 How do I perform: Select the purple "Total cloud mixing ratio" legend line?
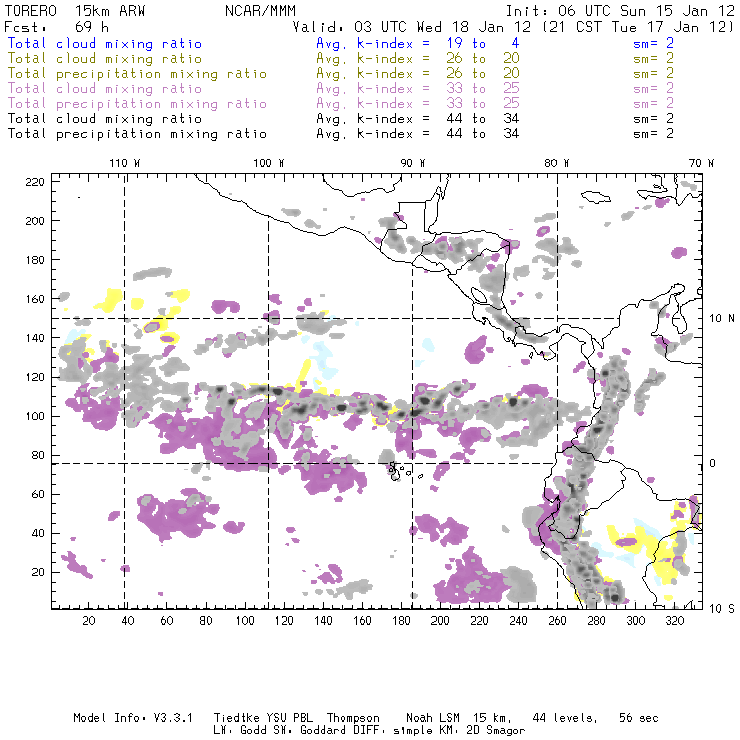click(105, 89)
